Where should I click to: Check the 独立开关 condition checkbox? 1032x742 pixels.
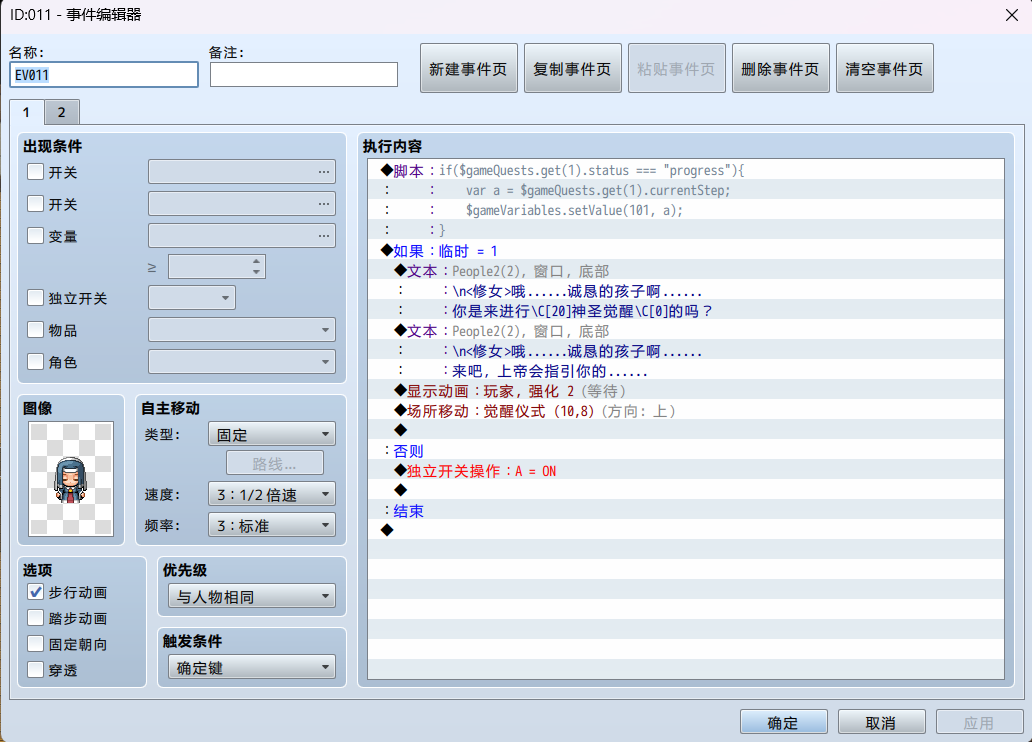(x=36, y=298)
